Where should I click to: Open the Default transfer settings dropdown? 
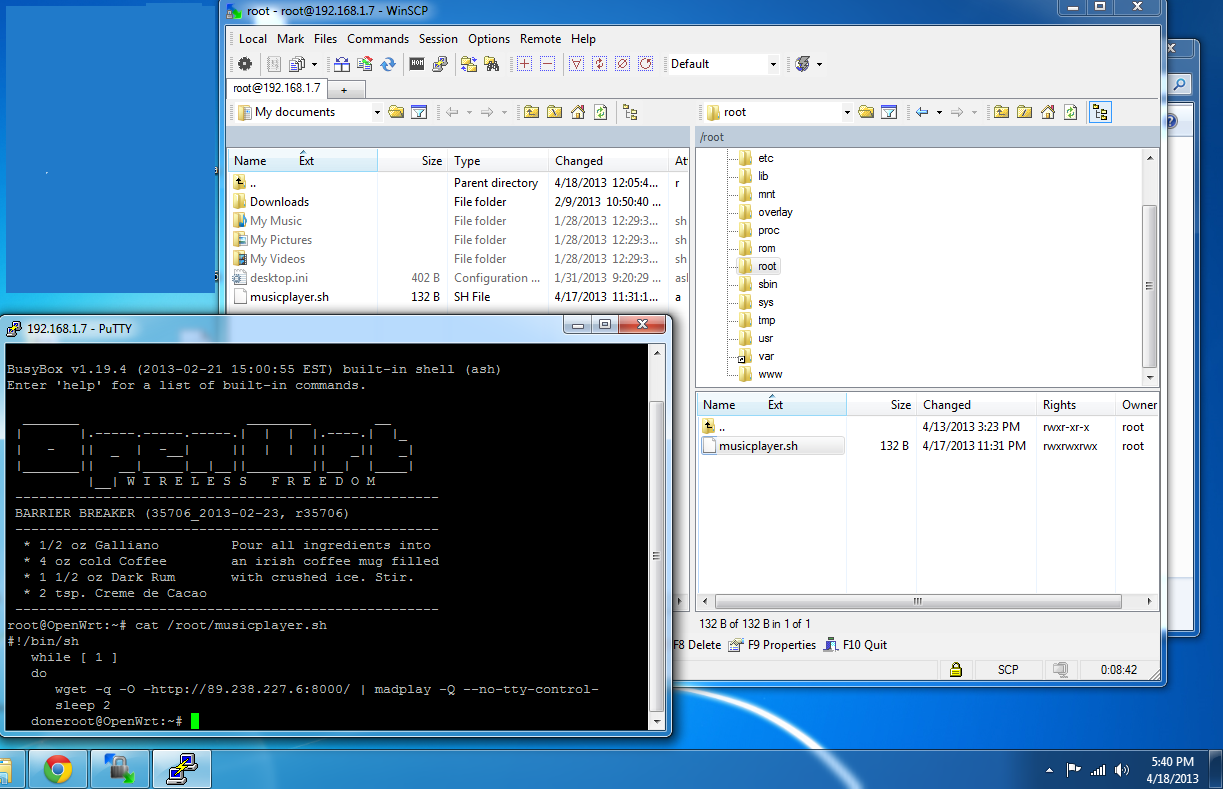[773, 64]
